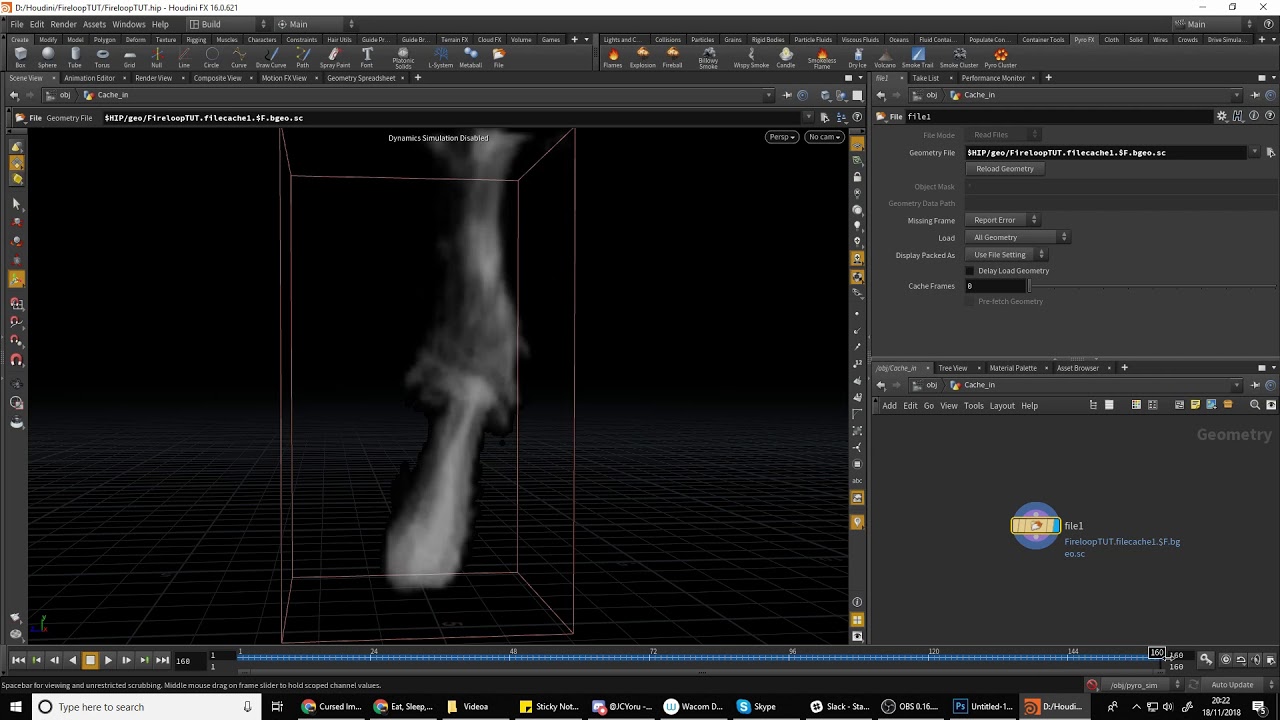1280x720 pixels.
Task: Adjust the Cache Frames slider
Action: 1150,286
